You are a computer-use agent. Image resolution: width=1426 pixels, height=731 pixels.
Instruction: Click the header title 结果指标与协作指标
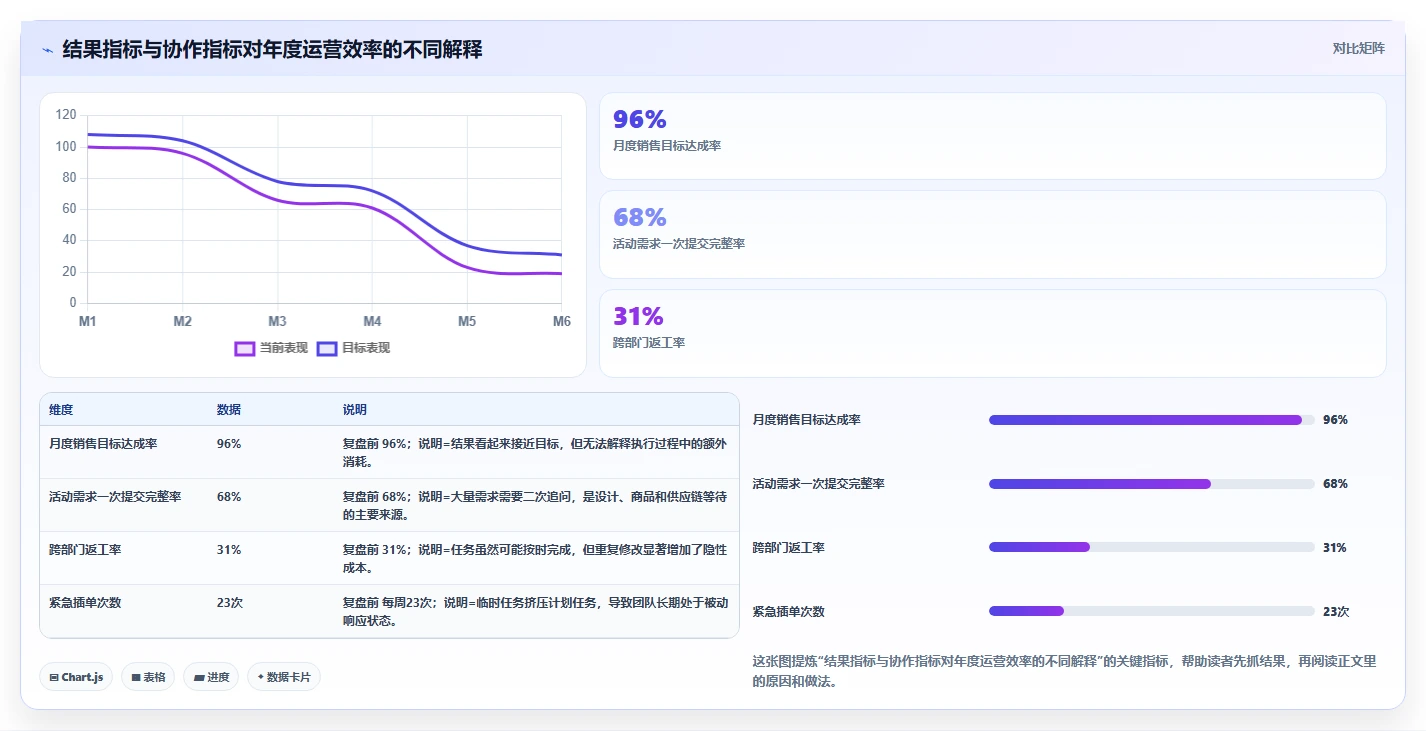[x=272, y=49]
